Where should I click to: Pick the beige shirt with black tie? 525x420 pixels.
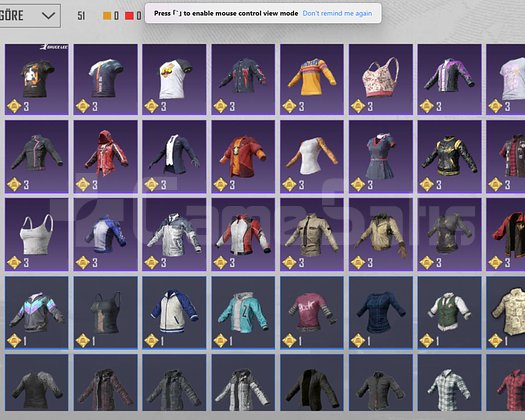(x=312, y=234)
